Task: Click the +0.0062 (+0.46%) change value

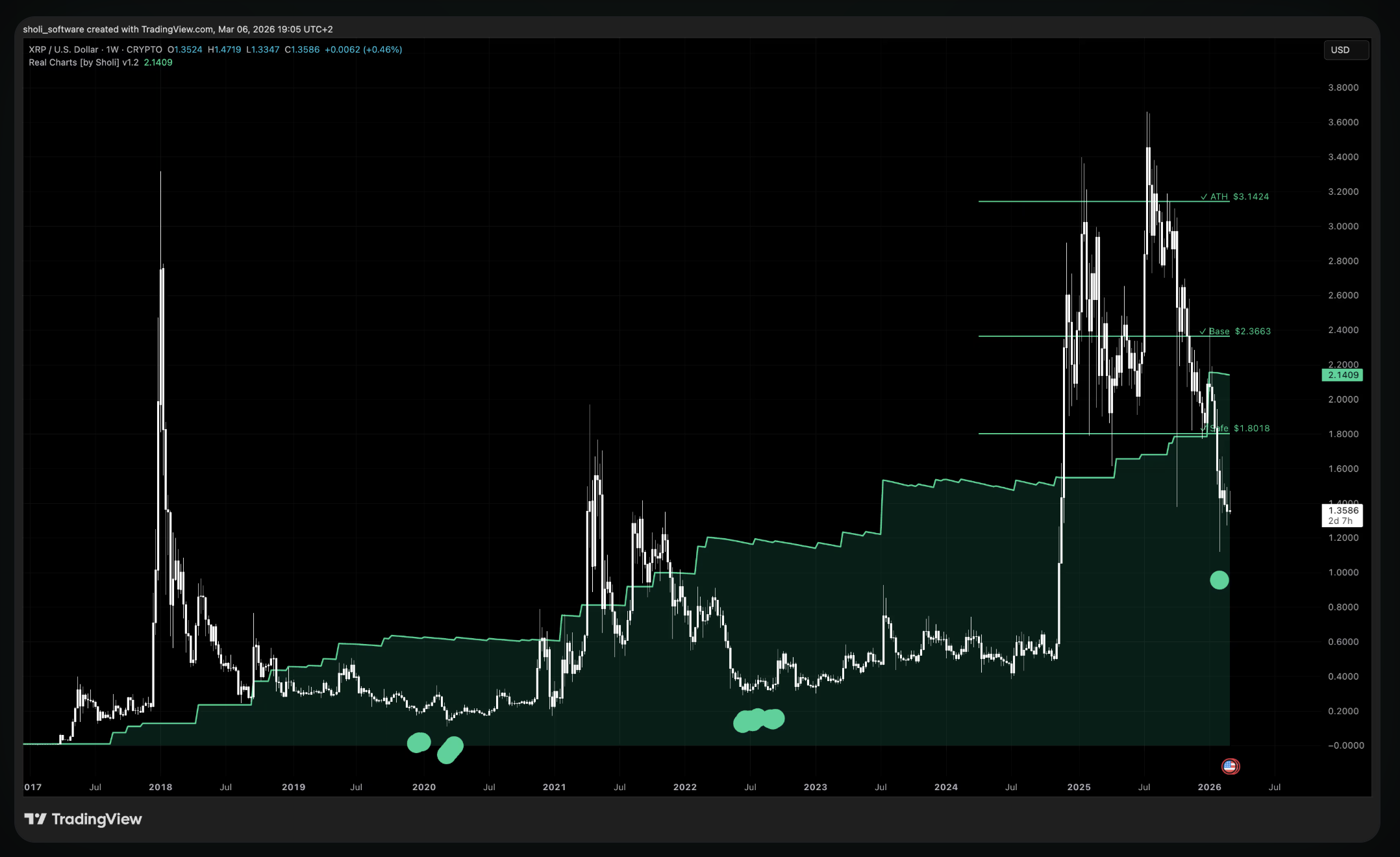Action: pos(364,49)
